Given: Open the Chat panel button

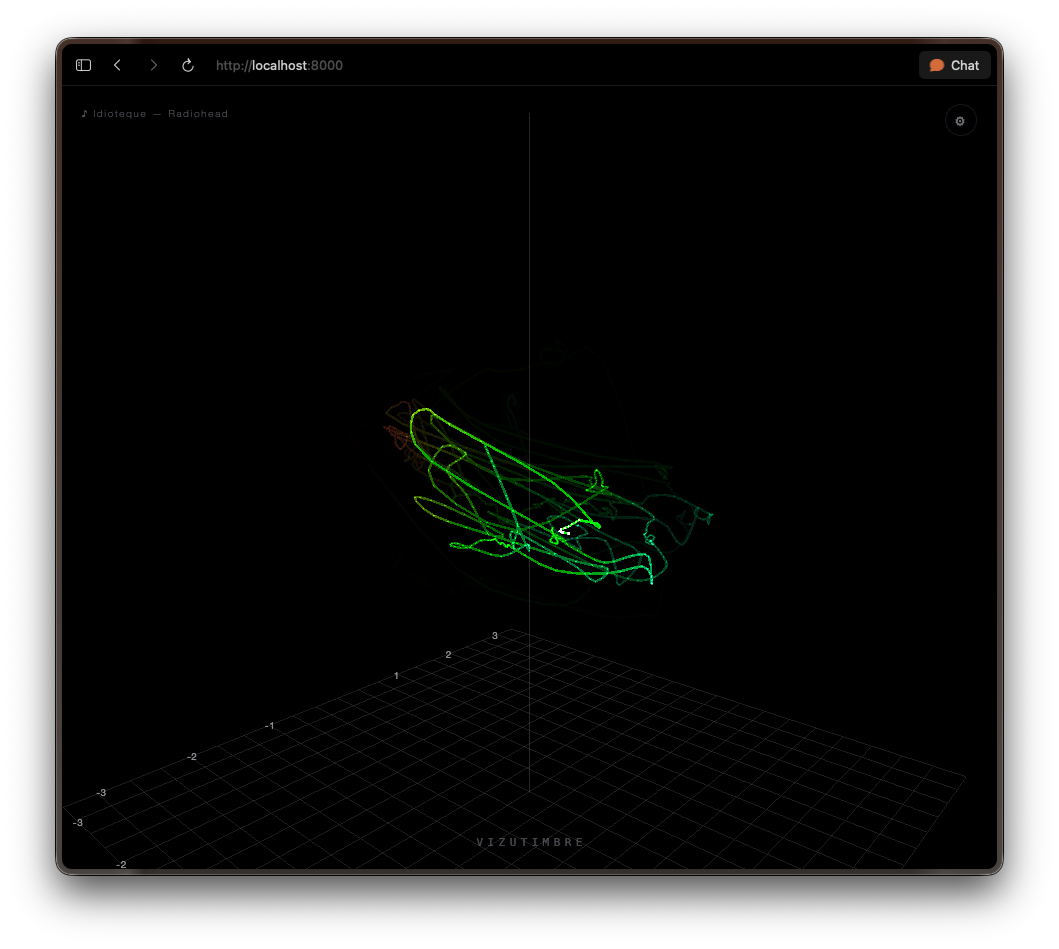Looking at the screenshot, I should (954, 66).
